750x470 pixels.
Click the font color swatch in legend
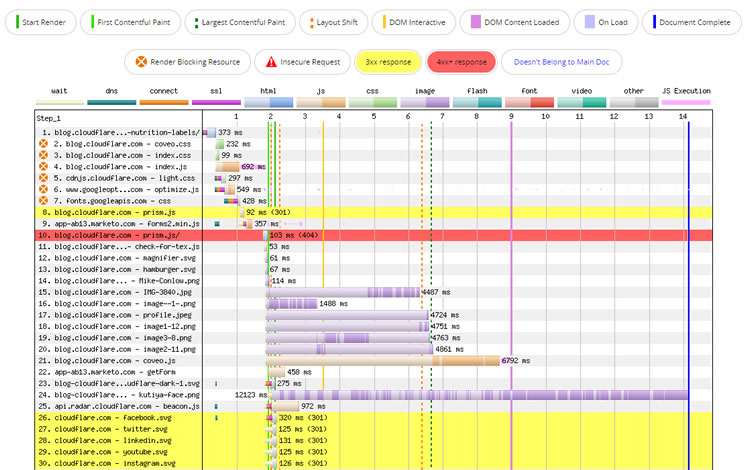coord(529,102)
